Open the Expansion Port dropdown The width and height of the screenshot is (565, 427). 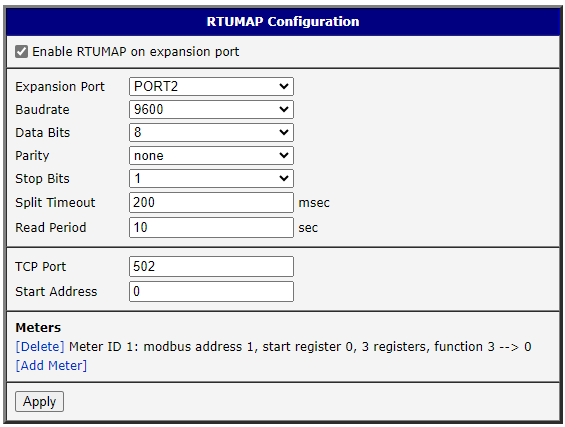pos(211,86)
